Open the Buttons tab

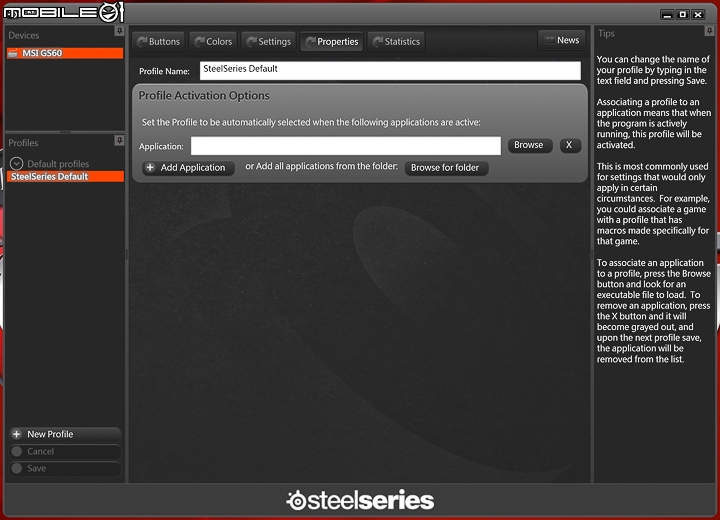pyautogui.click(x=158, y=42)
